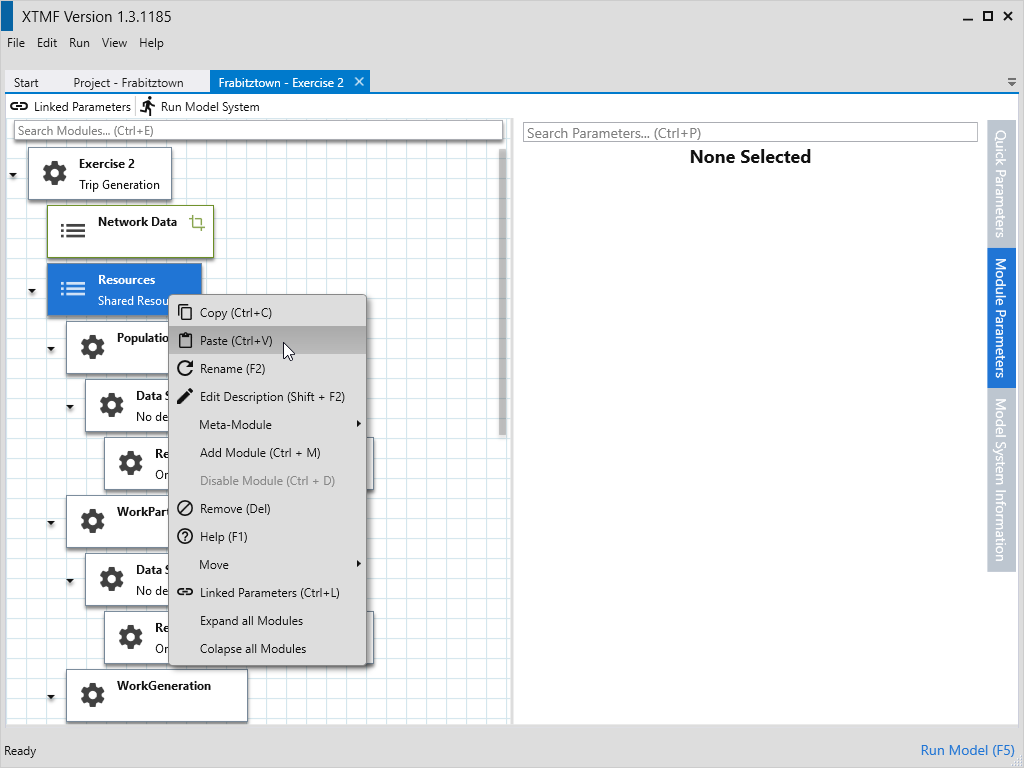This screenshot has width=1024, height=768.
Task: Click the green crop icon on Network Data
Action: point(197,223)
